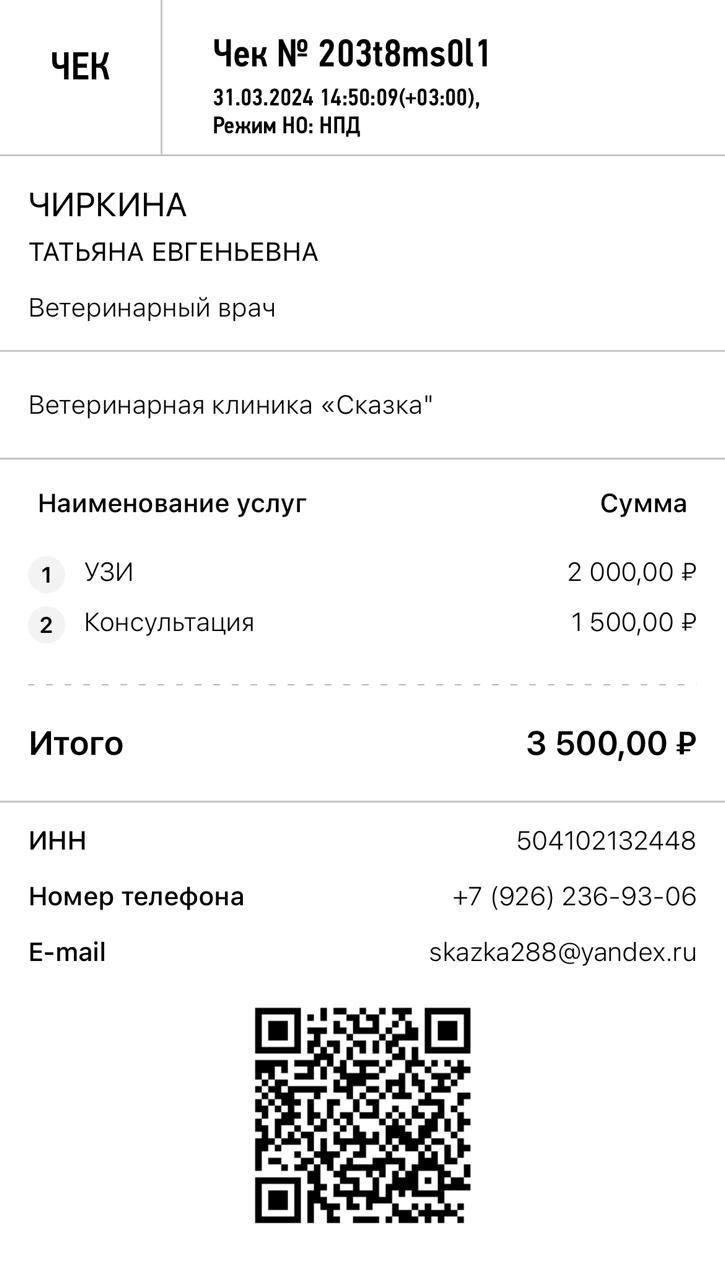
Task: Click the ЧЕК logo in the header
Action: click(80, 67)
